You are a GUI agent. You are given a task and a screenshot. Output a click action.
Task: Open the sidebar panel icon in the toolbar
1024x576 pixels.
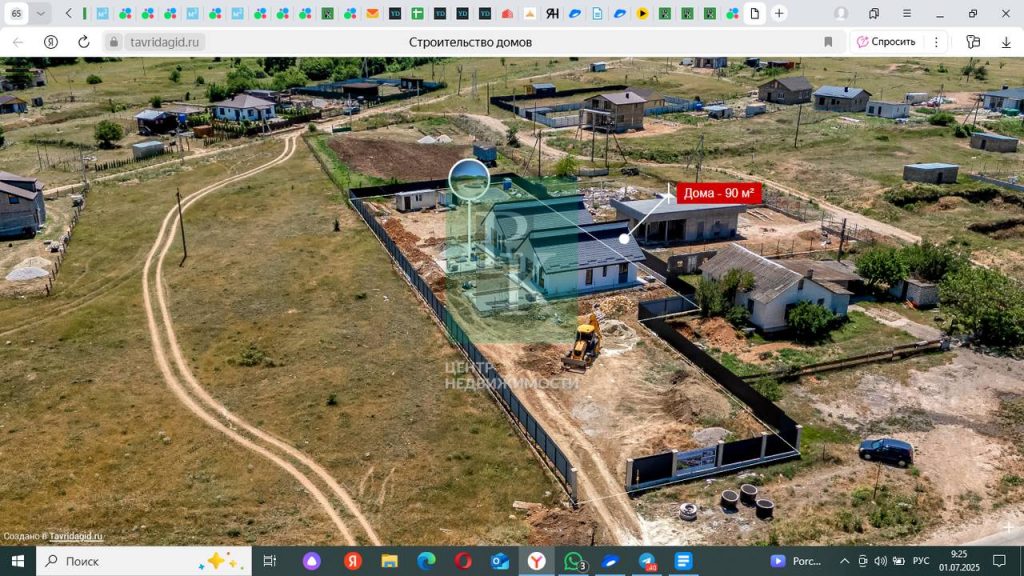click(973, 42)
